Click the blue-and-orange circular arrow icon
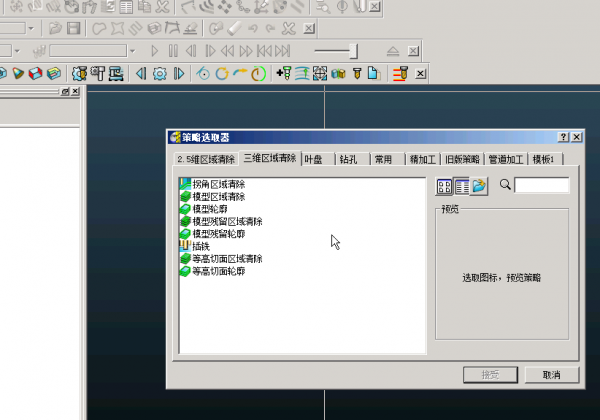 [222, 73]
